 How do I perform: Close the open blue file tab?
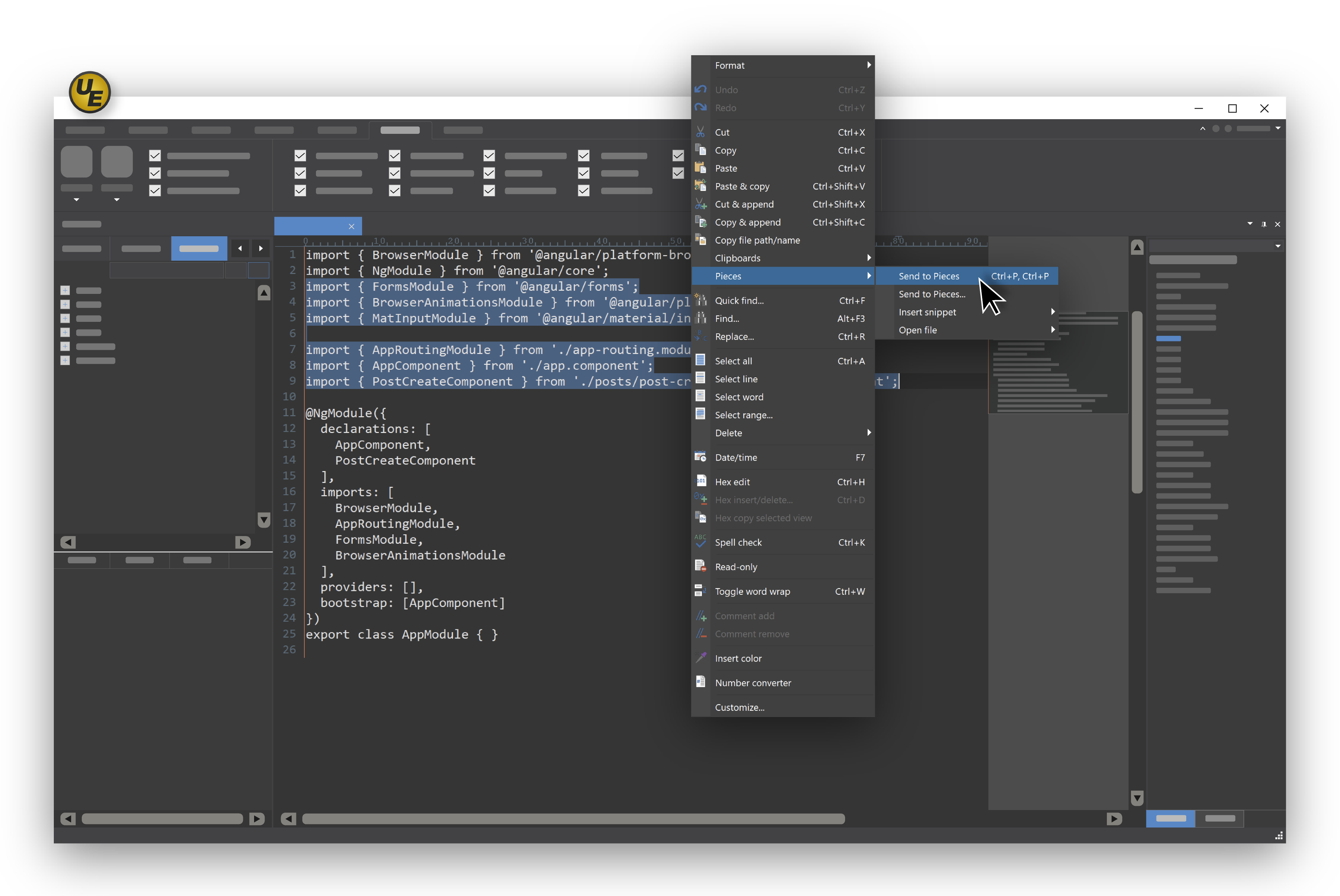(352, 226)
